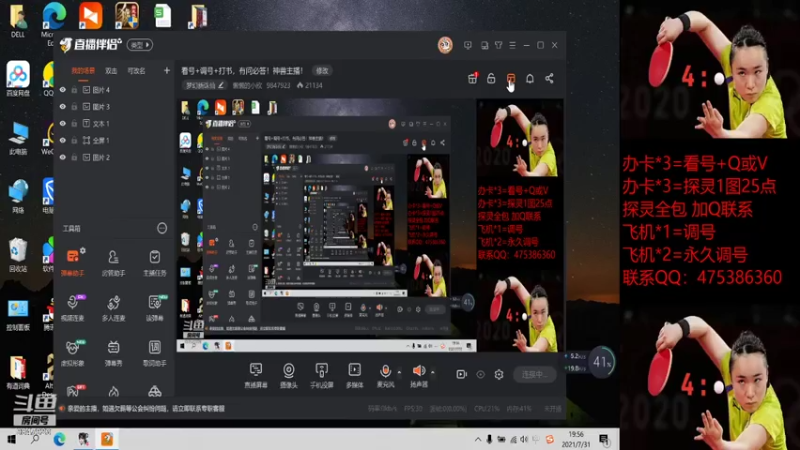Open the 读弹幕 tool
Screen dimensions: 800x450
tap(155, 307)
